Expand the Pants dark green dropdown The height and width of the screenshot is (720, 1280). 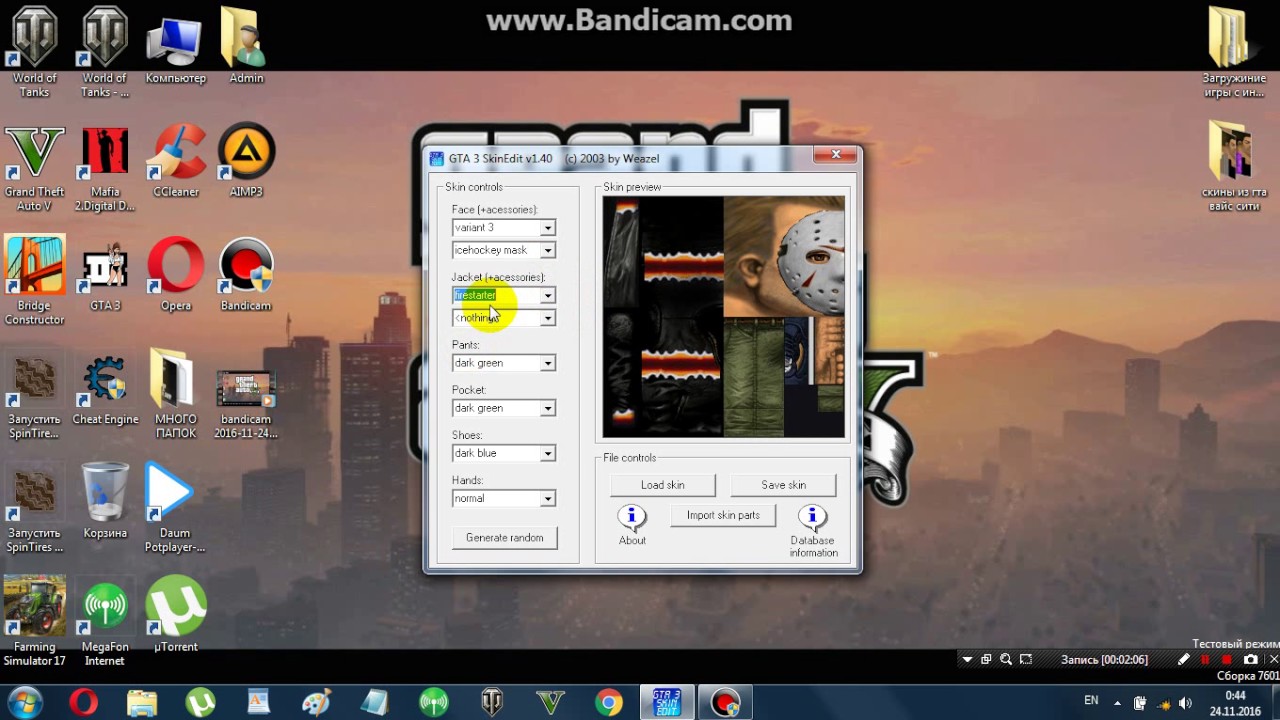tap(547, 363)
